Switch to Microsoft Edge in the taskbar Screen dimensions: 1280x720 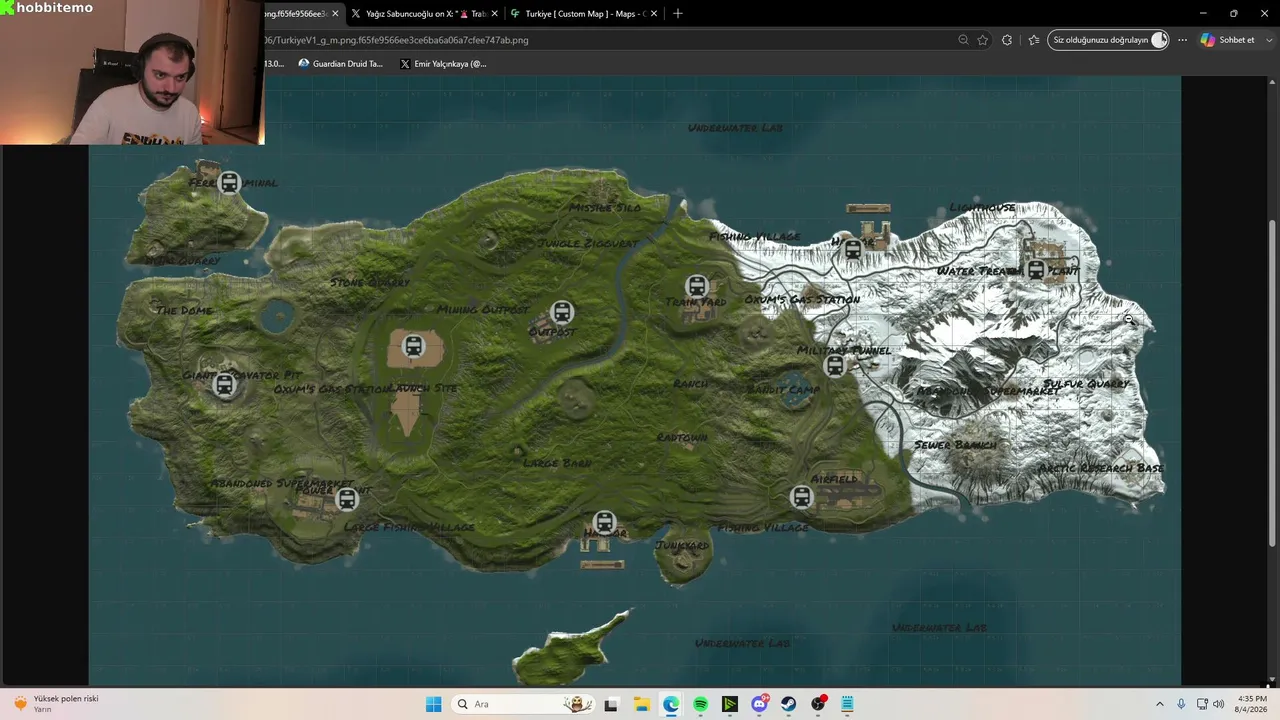pos(670,704)
